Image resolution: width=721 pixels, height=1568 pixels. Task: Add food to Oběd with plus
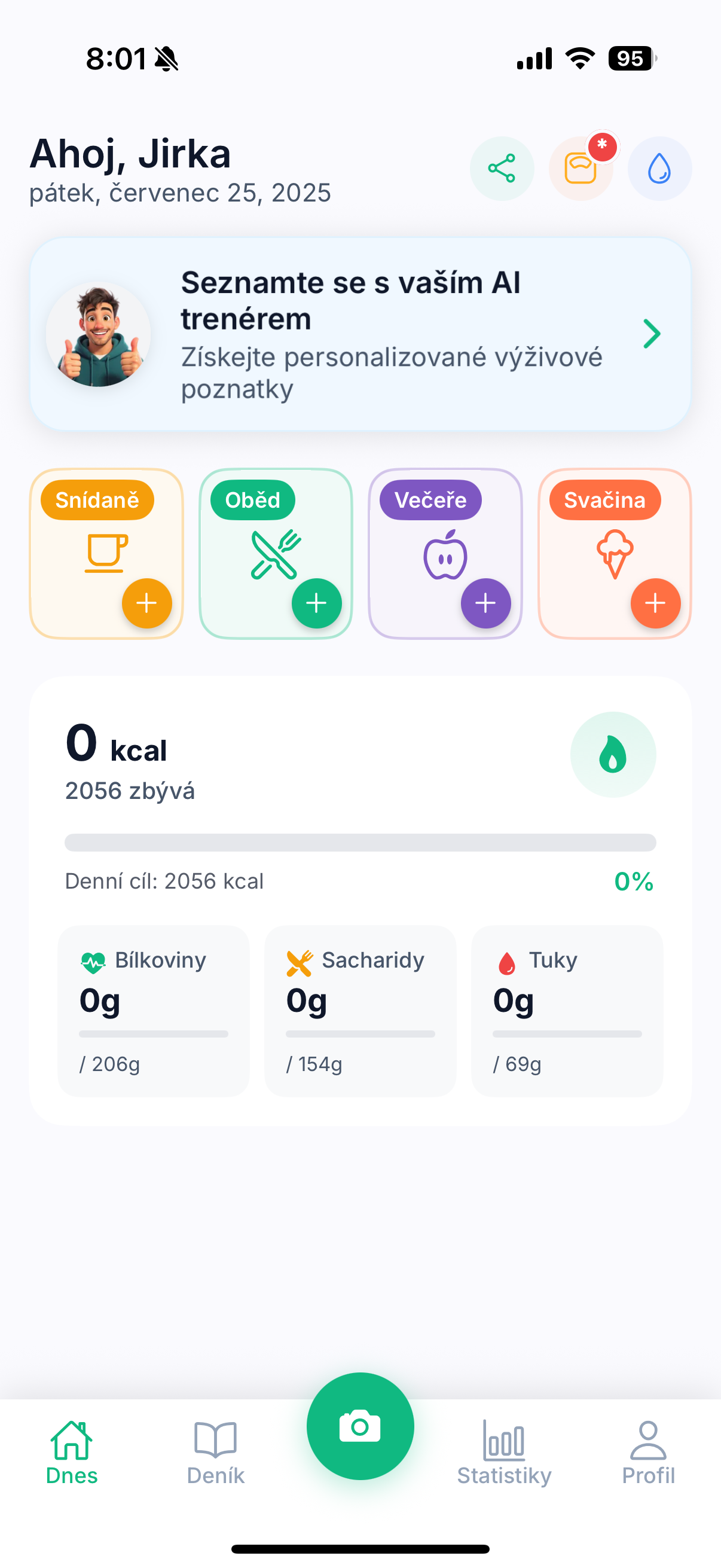(x=316, y=603)
